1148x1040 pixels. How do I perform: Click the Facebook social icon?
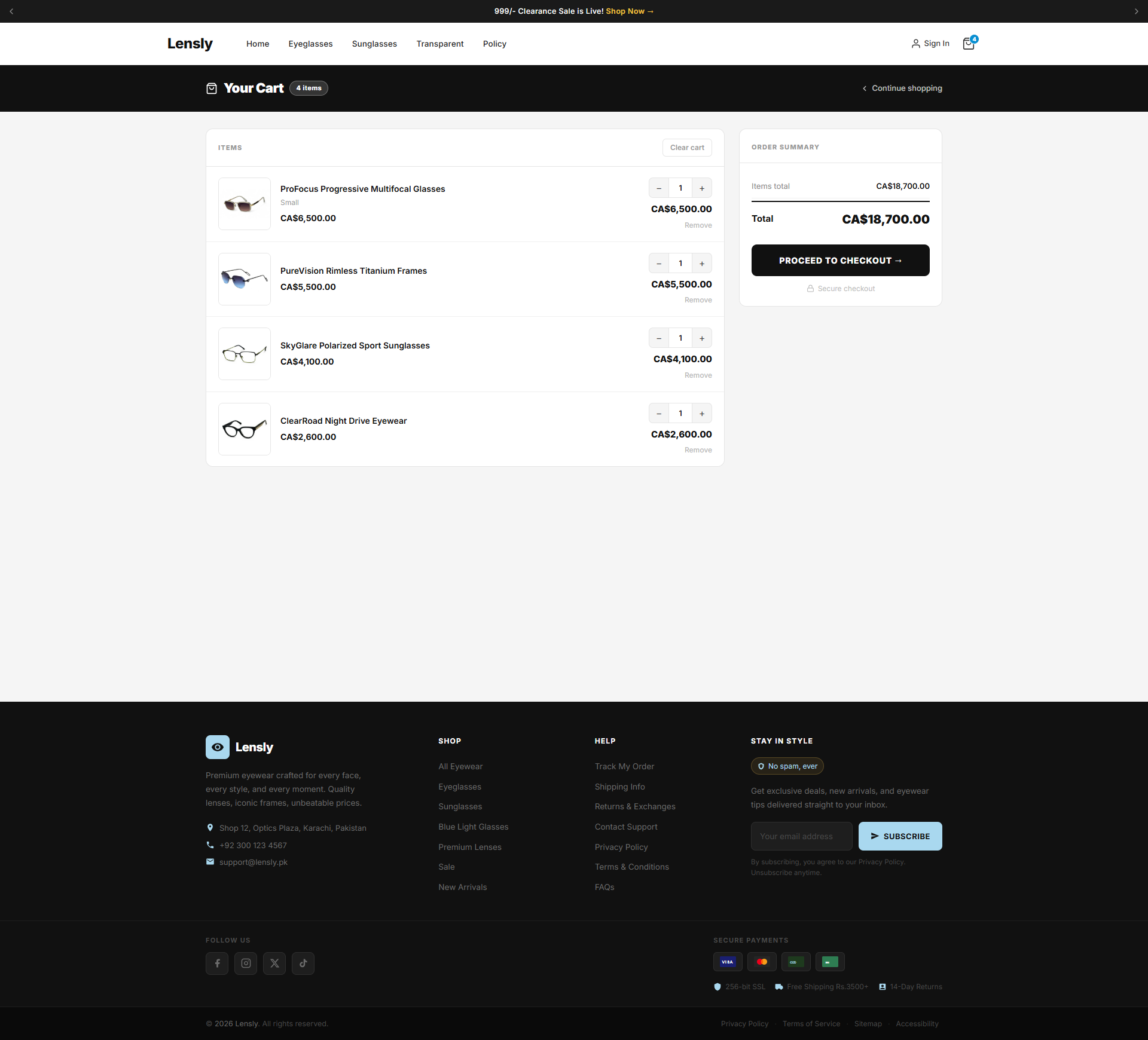coord(217,963)
